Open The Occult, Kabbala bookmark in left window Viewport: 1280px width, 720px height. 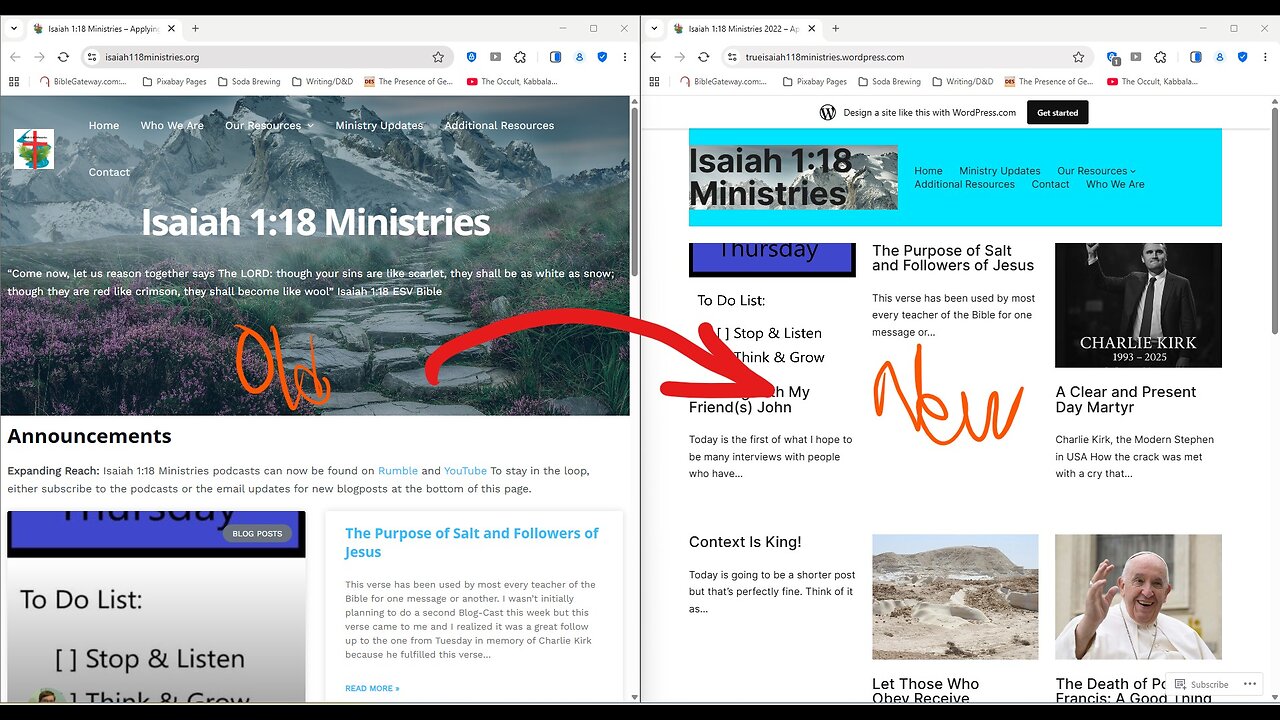coord(513,82)
